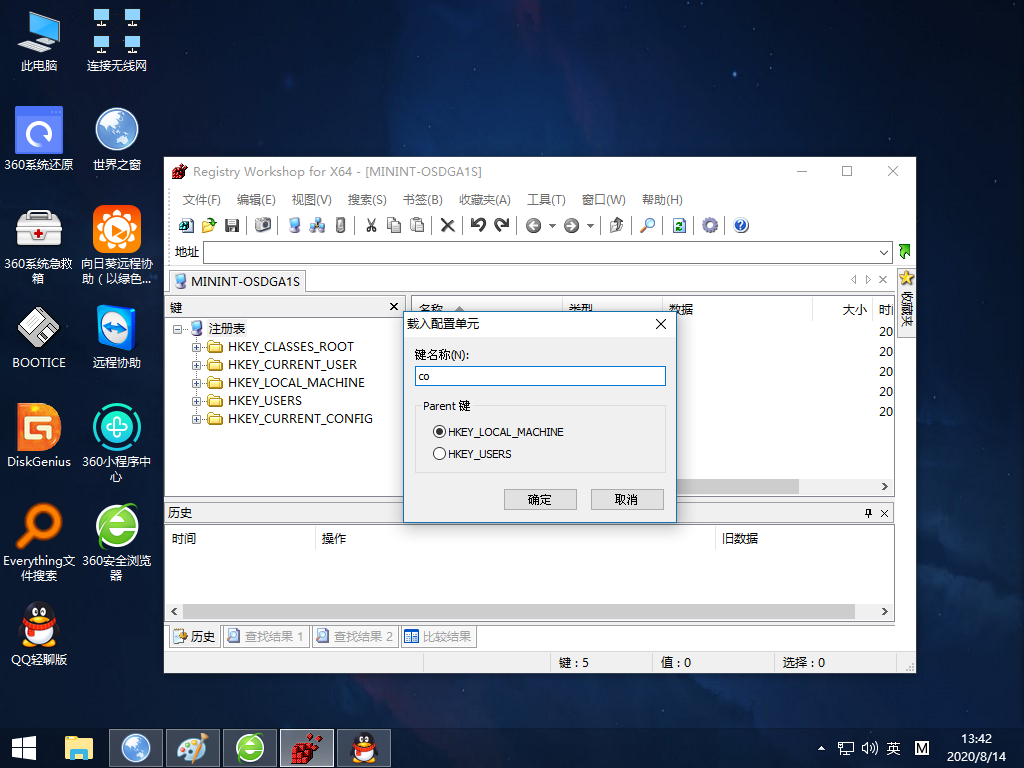
Task: Collapse the 注册表 root node
Action: pos(177,329)
